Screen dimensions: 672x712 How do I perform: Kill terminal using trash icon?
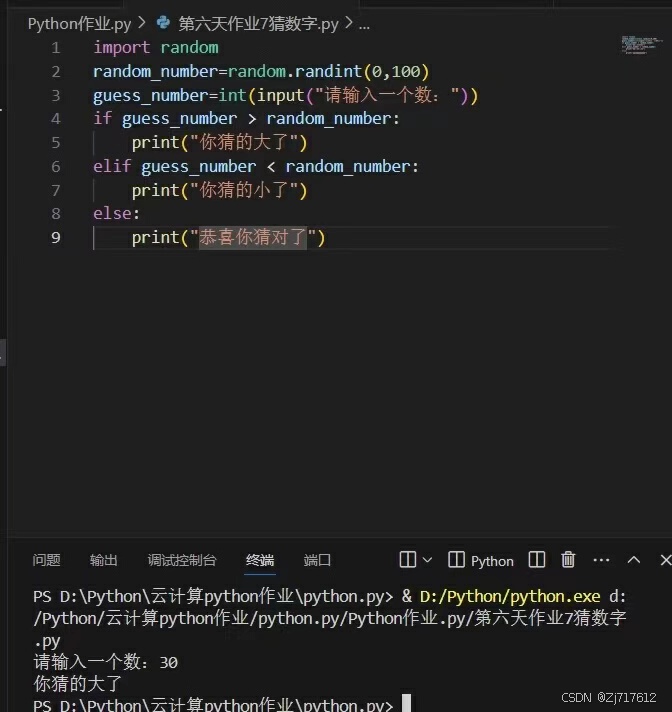pyautogui.click(x=568, y=559)
